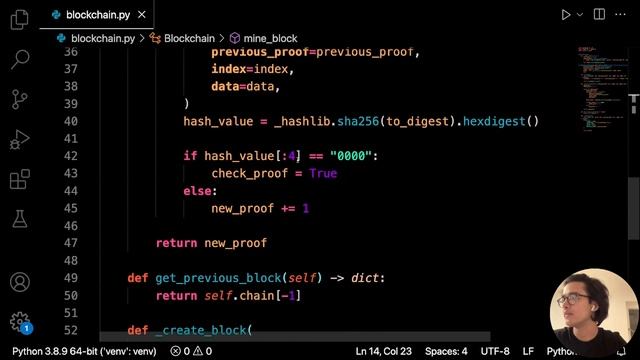The height and width of the screenshot is (360, 640).
Task: Click the True value on line 43
Action: (323, 173)
